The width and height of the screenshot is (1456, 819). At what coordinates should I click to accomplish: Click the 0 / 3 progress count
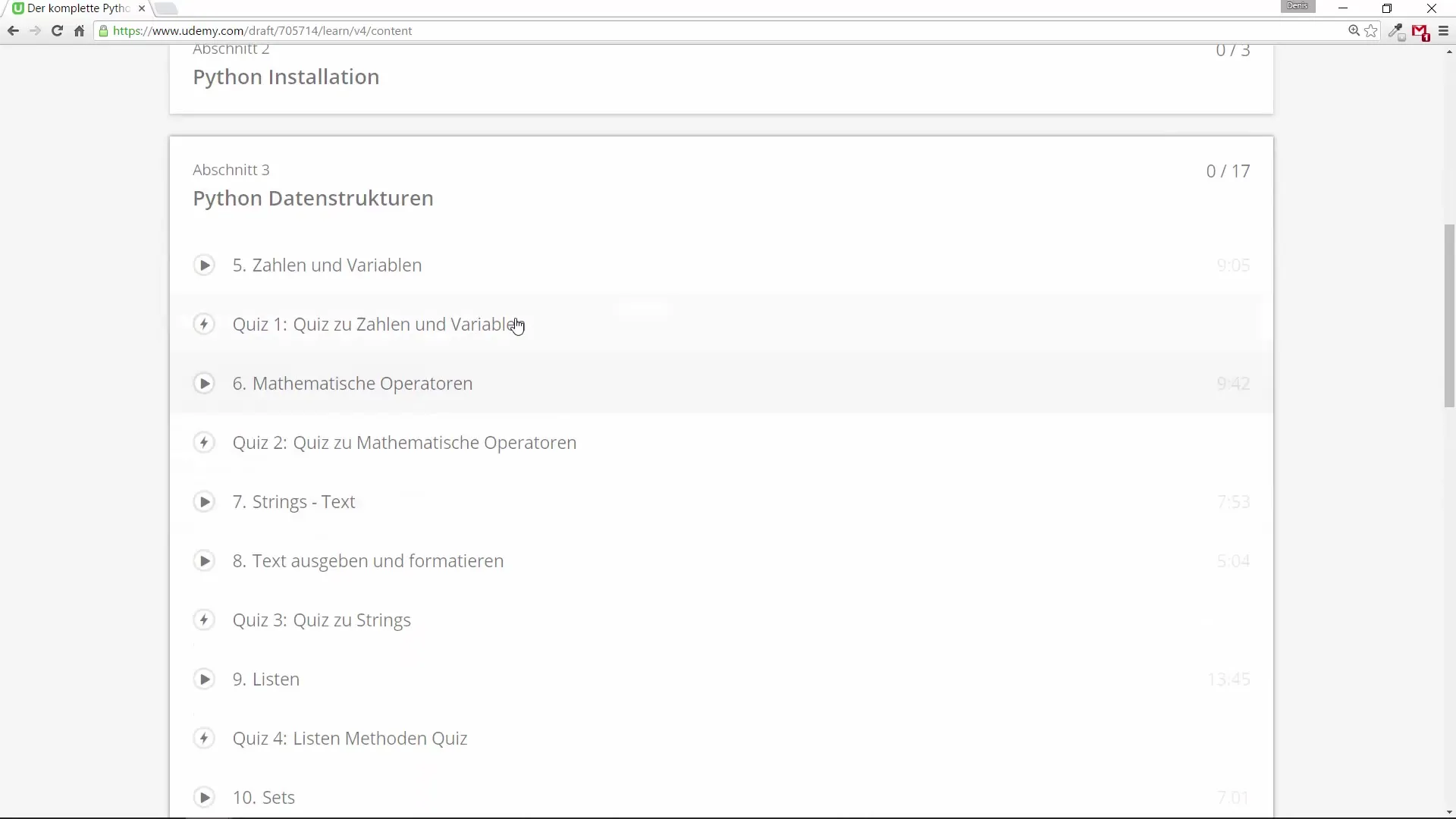tap(1232, 51)
